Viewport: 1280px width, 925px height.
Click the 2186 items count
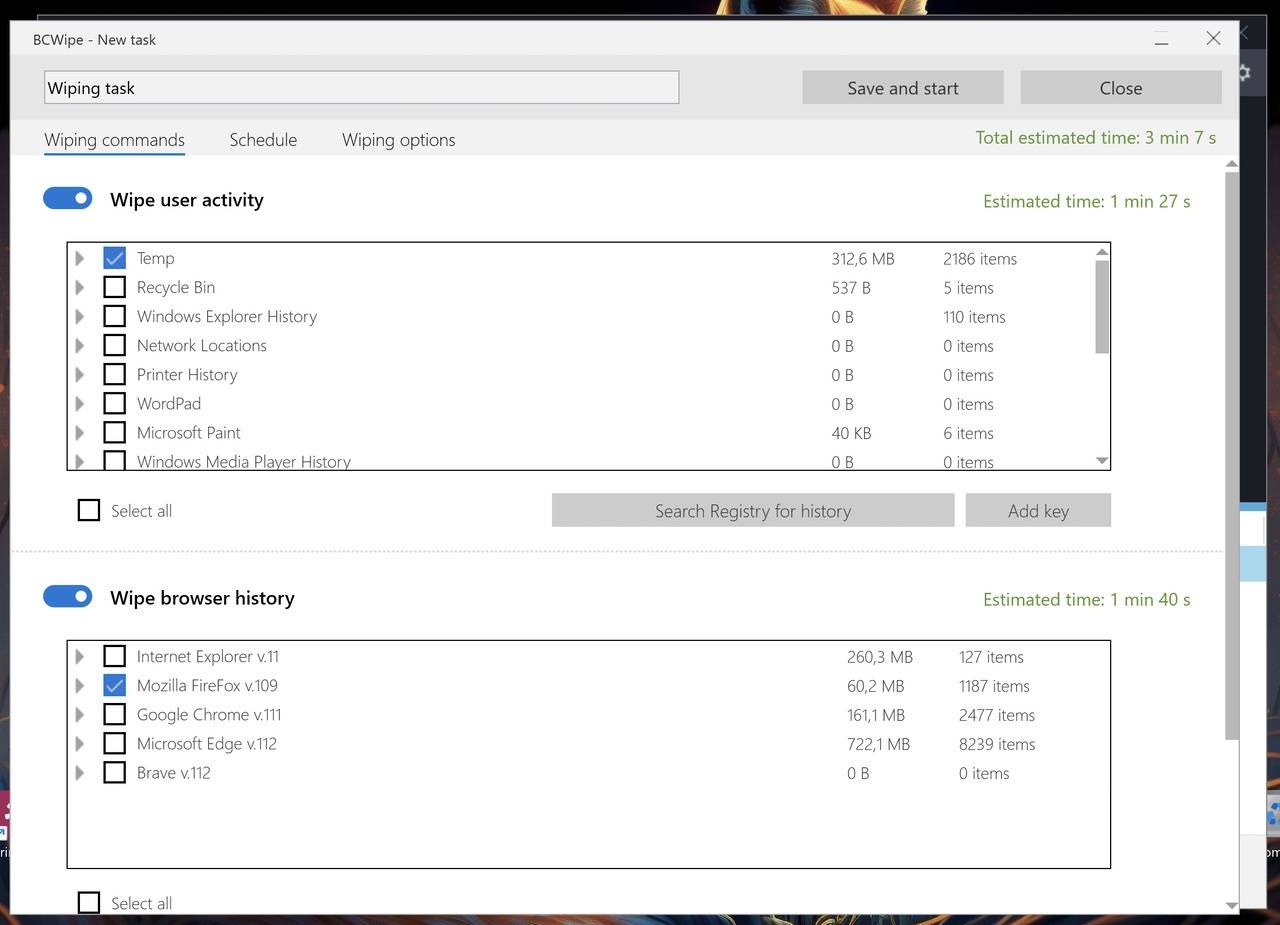point(980,258)
